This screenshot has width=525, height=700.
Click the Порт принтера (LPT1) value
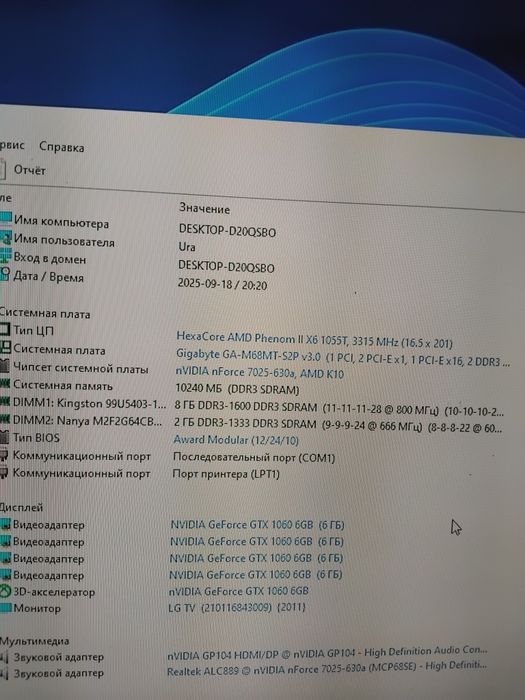point(226,474)
